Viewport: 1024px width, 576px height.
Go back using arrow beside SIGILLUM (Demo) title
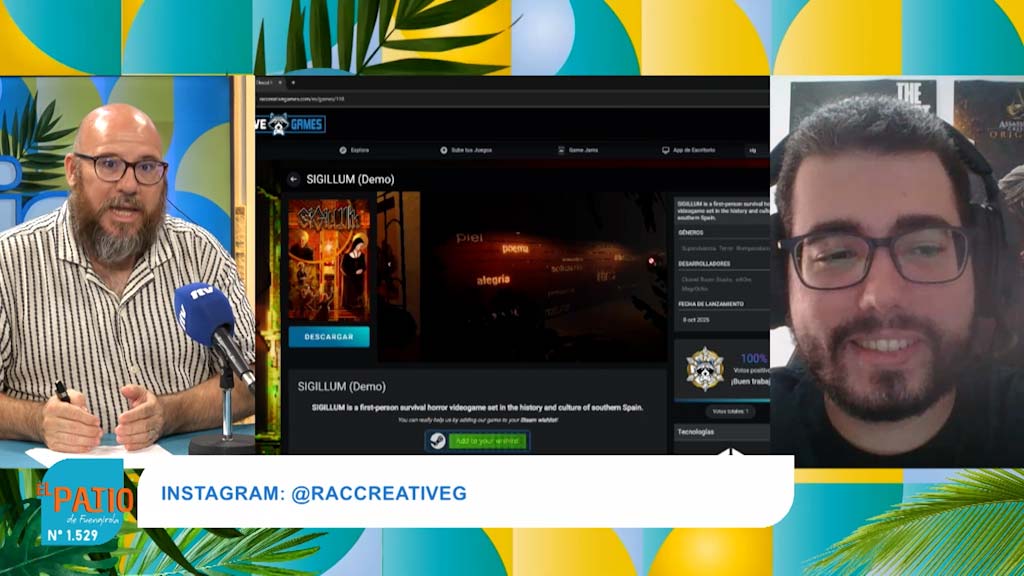[x=293, y=179]
